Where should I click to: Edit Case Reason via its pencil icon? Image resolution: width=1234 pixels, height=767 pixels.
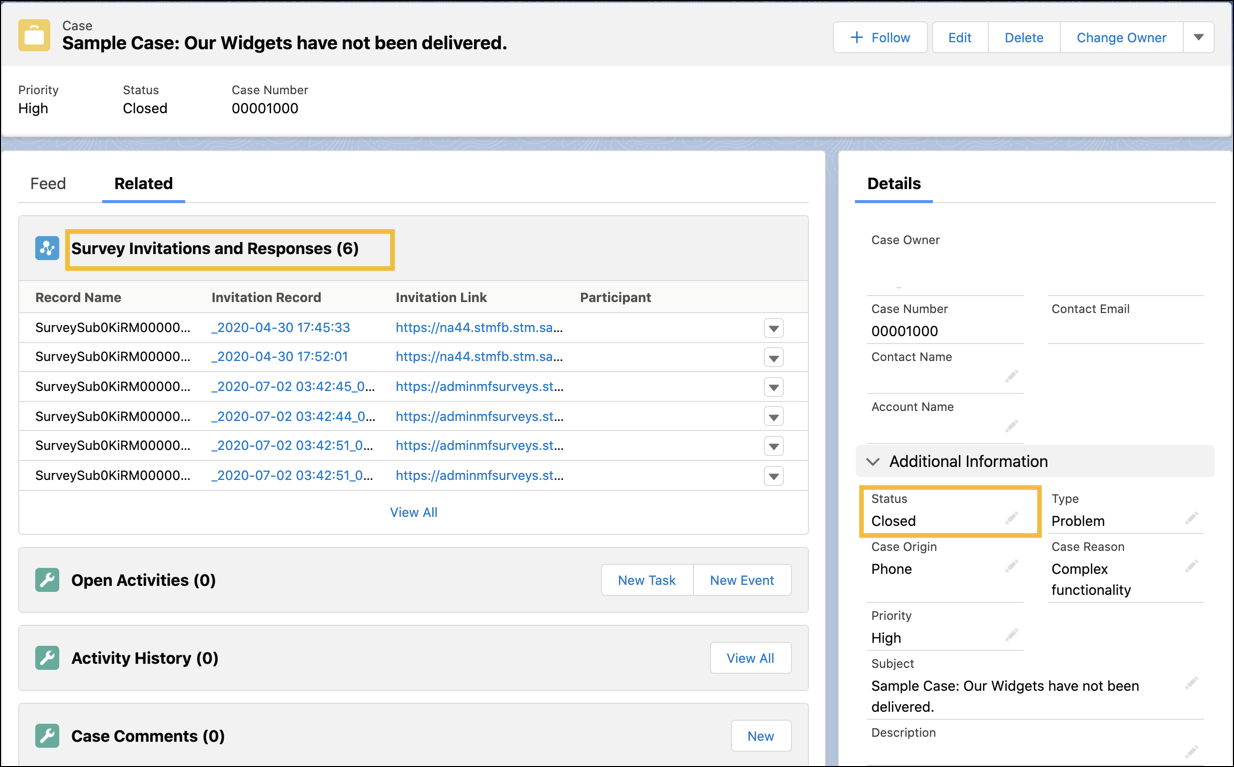coord(1192,566)
